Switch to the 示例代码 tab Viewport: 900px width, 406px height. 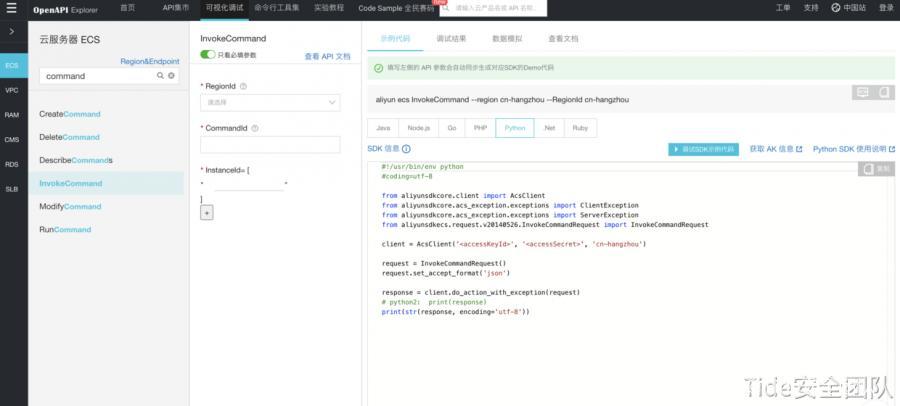click(395, 38)
